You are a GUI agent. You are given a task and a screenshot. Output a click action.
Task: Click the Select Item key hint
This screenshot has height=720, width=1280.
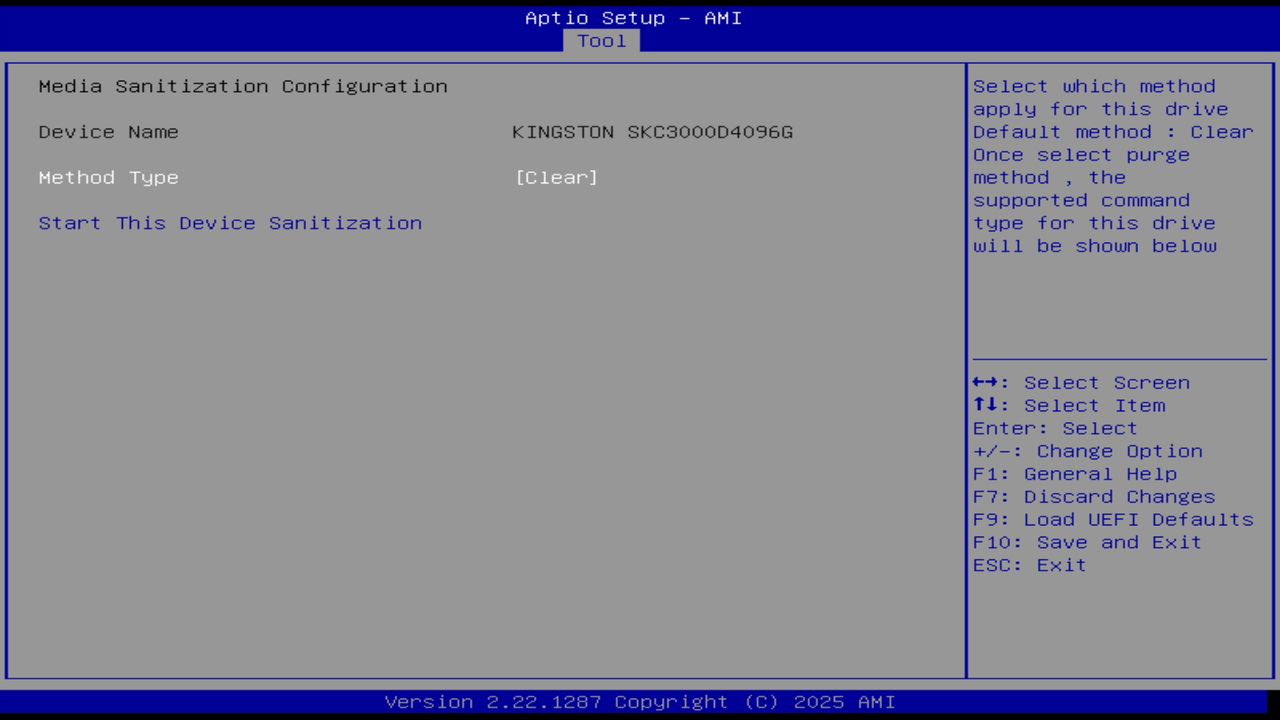[x=1069, y=406]
